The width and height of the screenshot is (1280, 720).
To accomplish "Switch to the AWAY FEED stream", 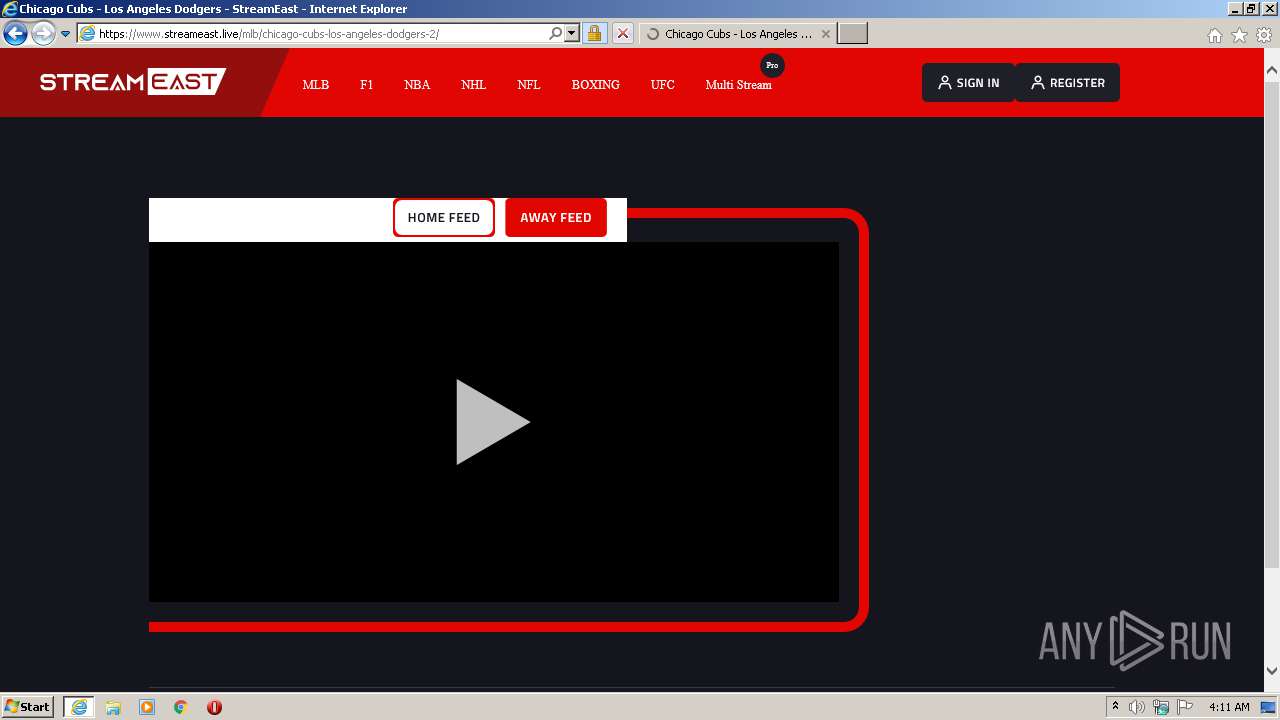I will [556, 217].
